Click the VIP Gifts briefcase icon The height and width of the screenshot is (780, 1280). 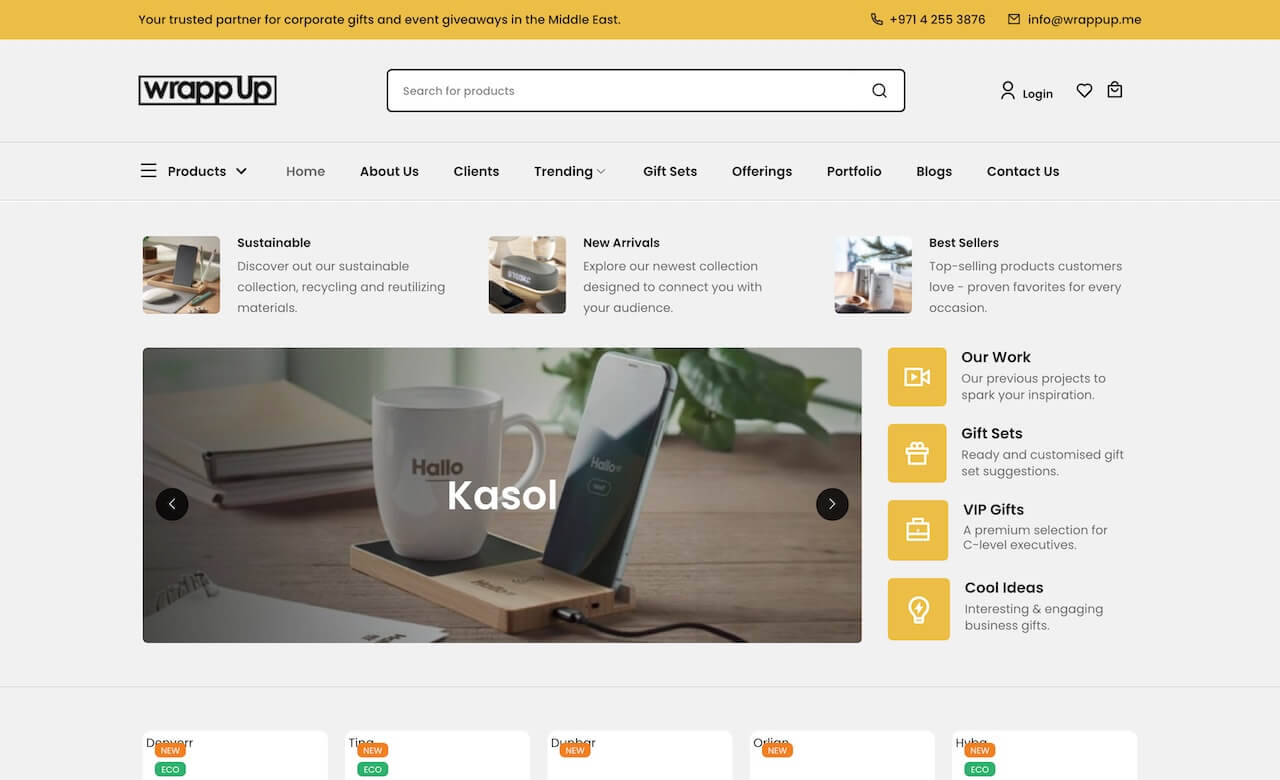pos(918,530)
